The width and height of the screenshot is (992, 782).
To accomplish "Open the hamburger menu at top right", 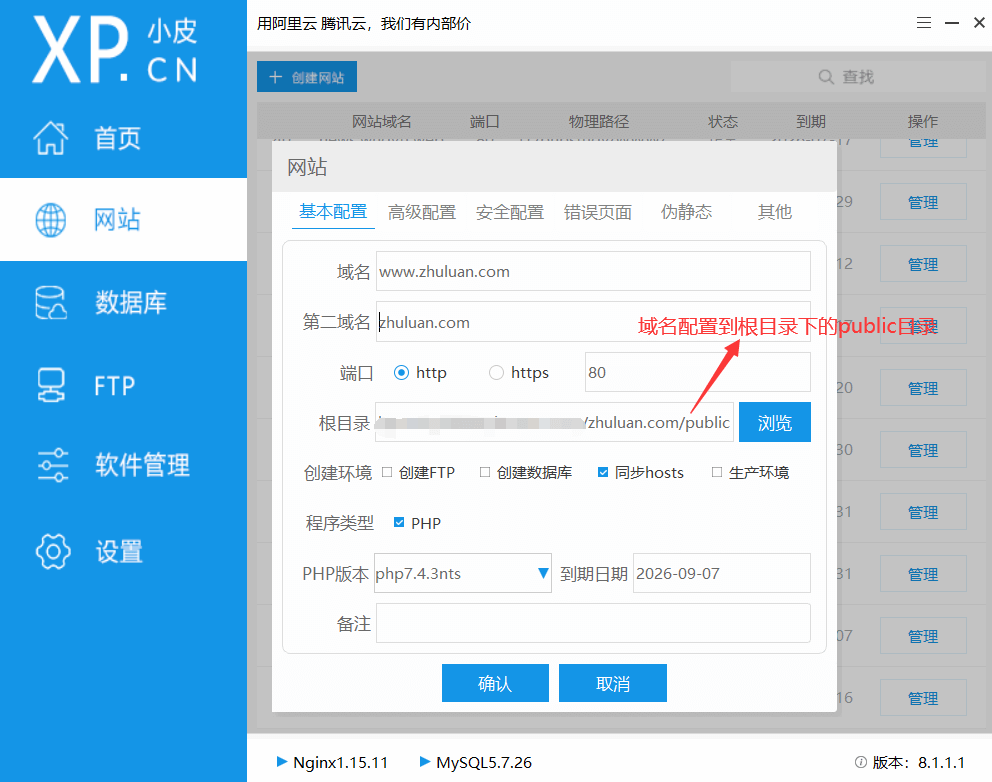I will pyautogui.click(x=923, y=22).
